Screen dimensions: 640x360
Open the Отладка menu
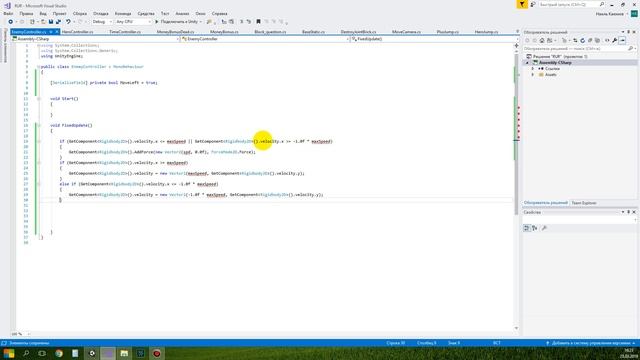(100, 13)
